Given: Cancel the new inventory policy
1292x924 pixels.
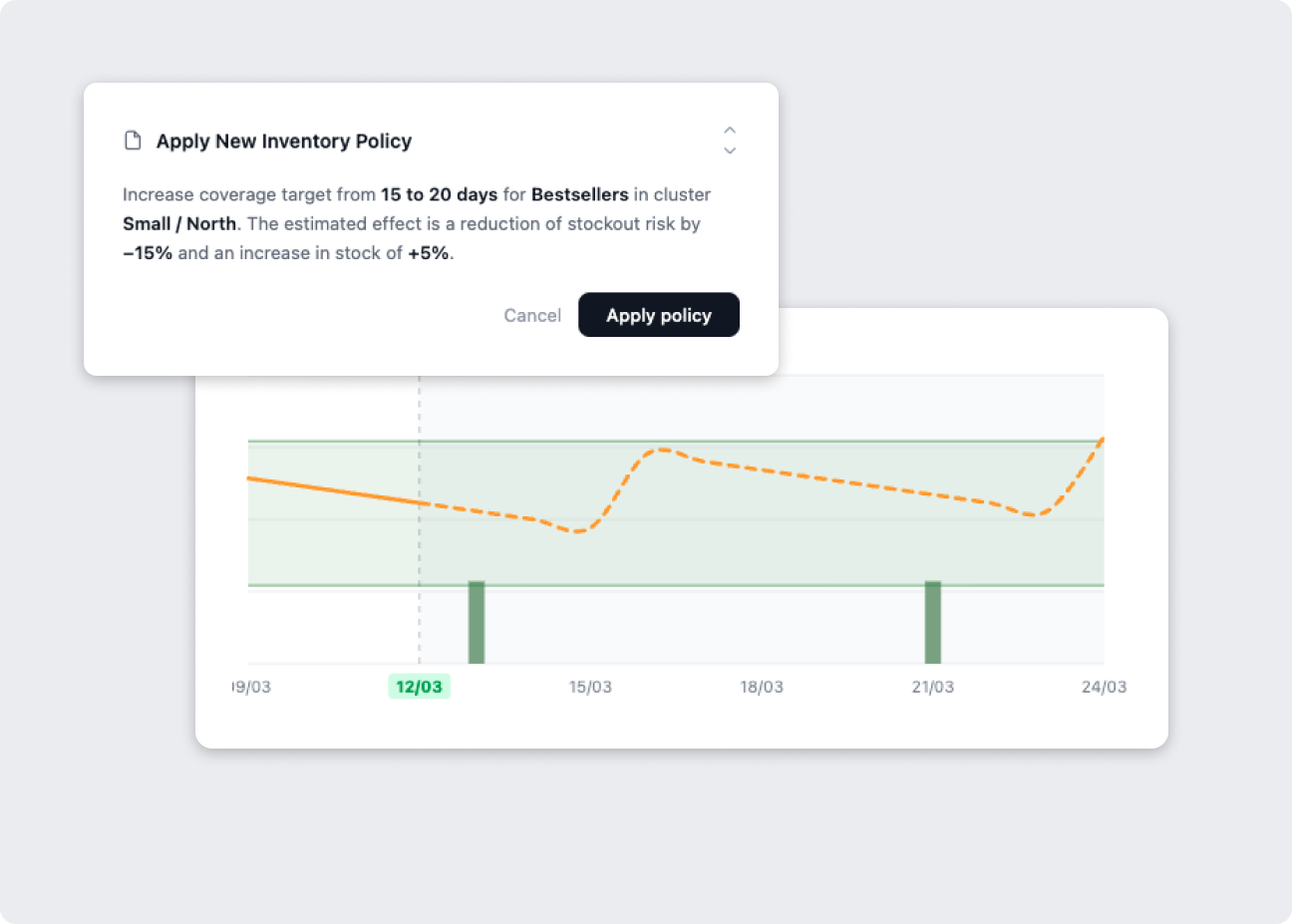Looking at the screenshot, I should pos(532,315).
